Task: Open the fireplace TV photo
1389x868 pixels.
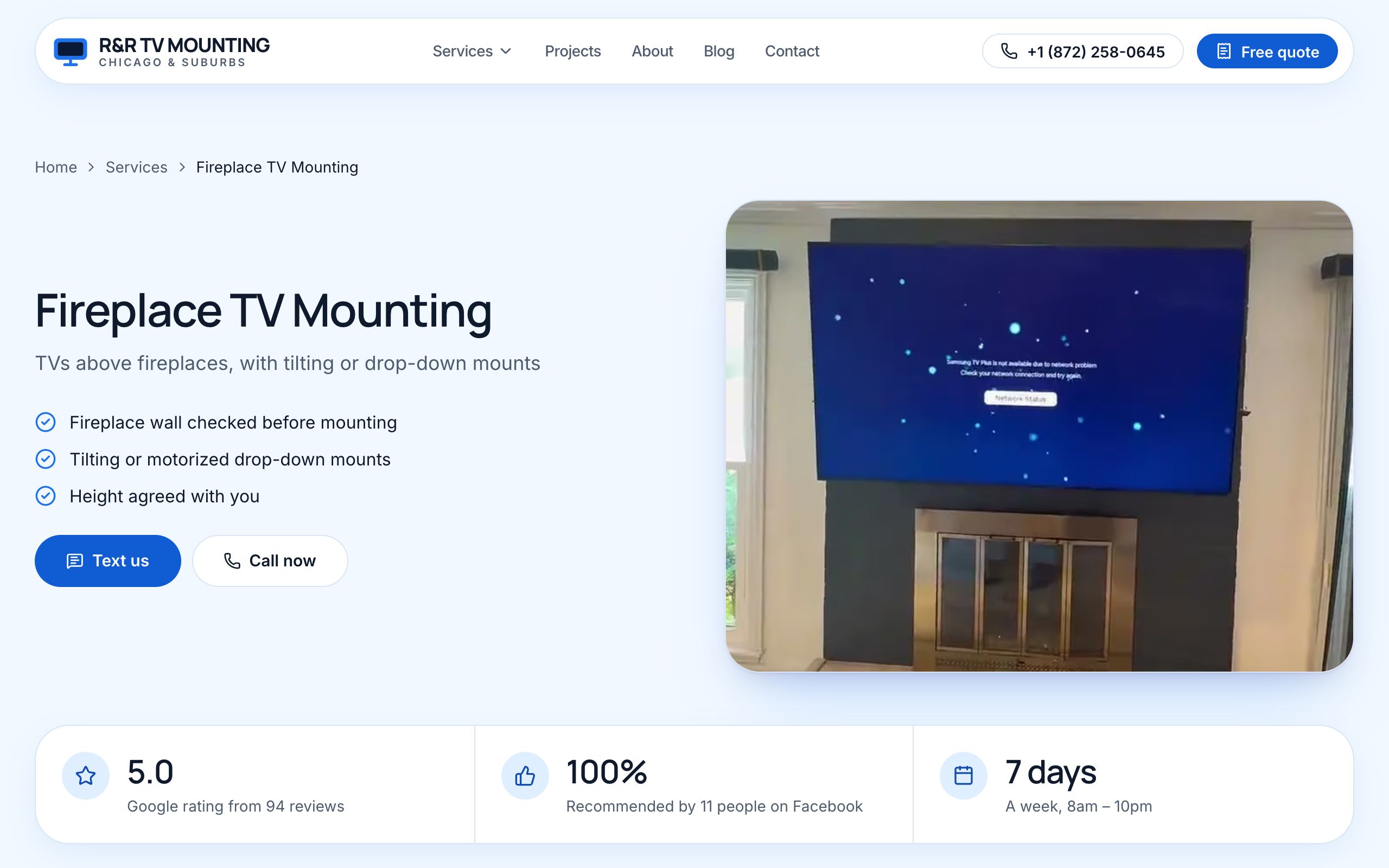Action: click(1039, 436)
